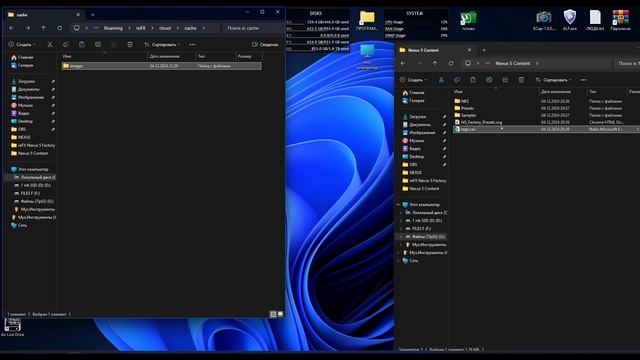Open the camera capture app on desktop
The height and width of the screenshot is (360, 640).
coord(544,20)
